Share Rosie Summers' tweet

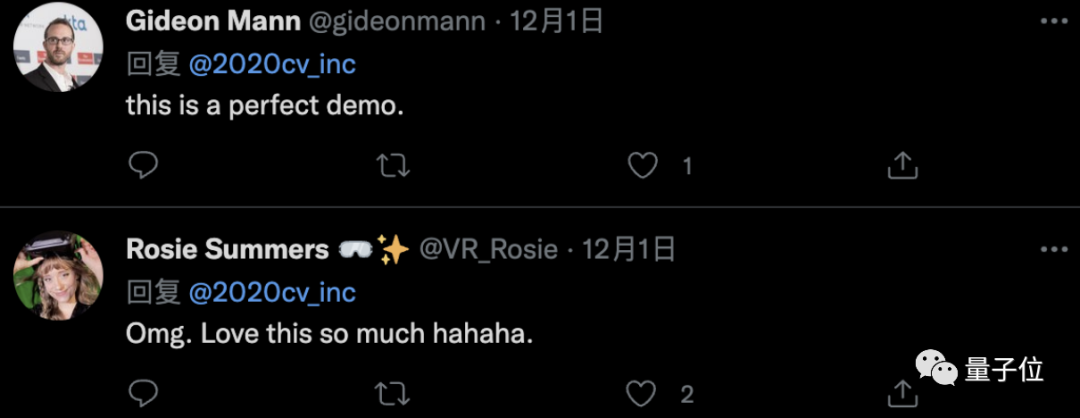coord(902,394)
